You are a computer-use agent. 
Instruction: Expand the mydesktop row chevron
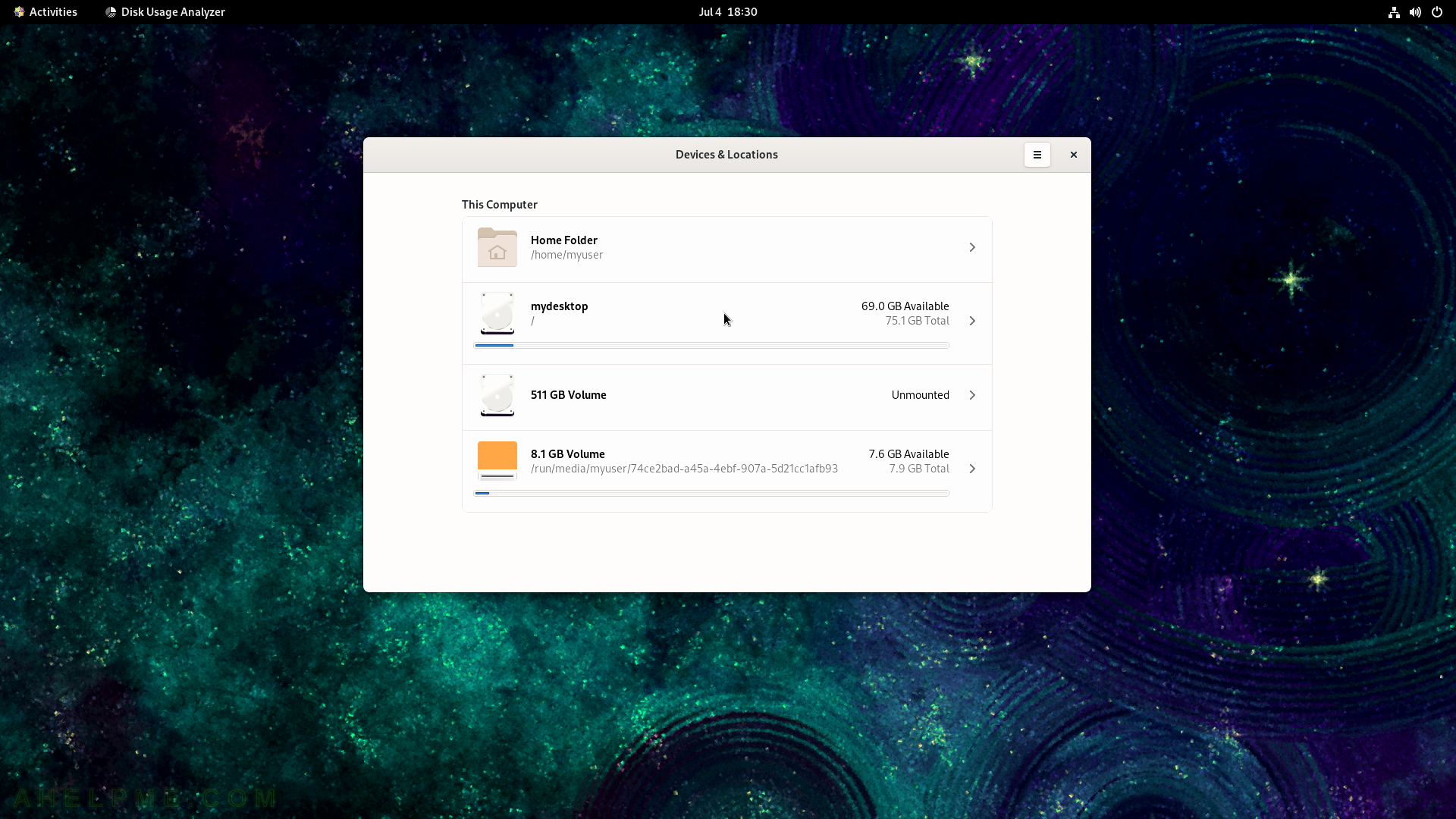point(972,321)
